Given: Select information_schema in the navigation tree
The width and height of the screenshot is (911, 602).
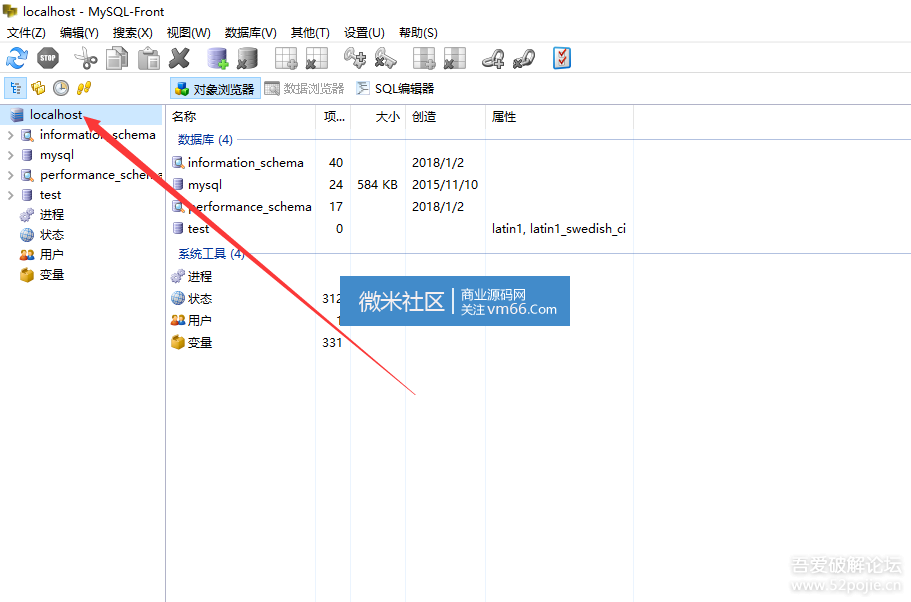Looking at the screenshot, I should pyautogui.click(x=98, y=135).
